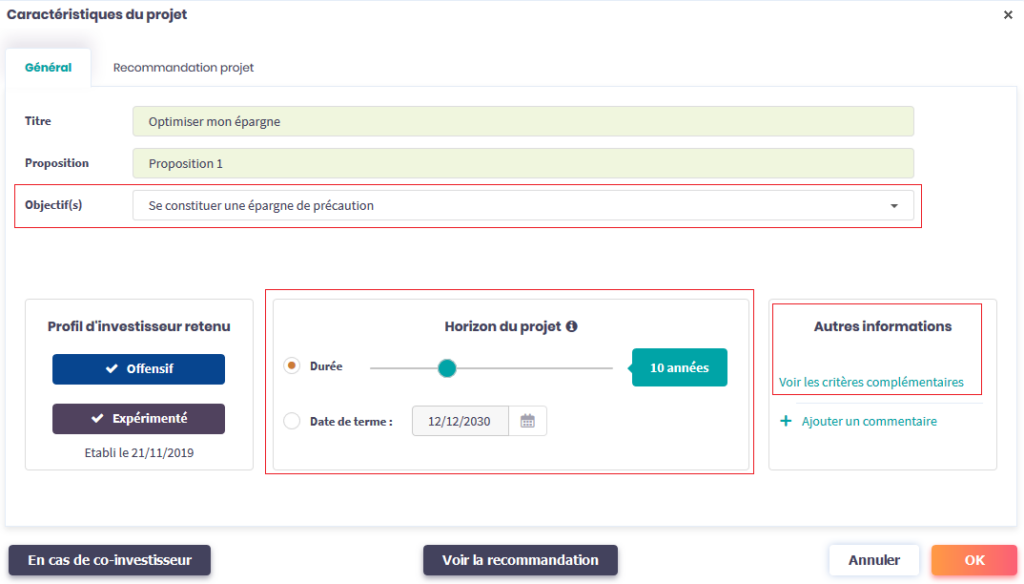Screen dimensions: 1024x584
Task: Select the Date de terme radio button
Action: tap(292, 421)
